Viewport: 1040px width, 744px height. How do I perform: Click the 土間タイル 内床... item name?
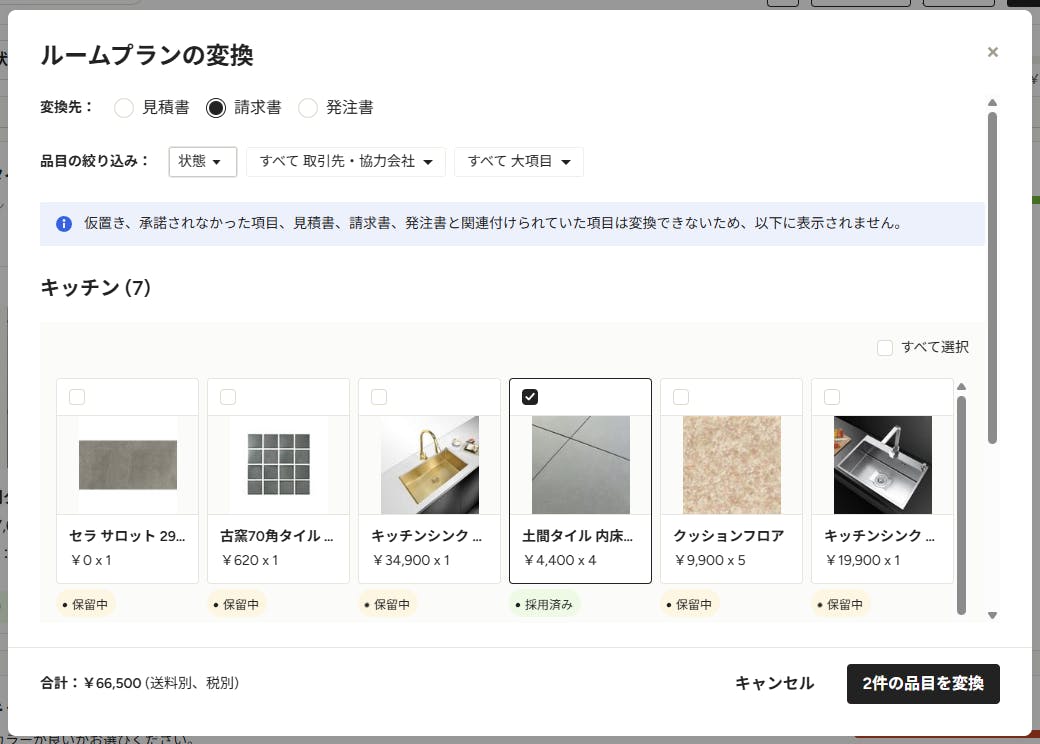pos(578,536)
